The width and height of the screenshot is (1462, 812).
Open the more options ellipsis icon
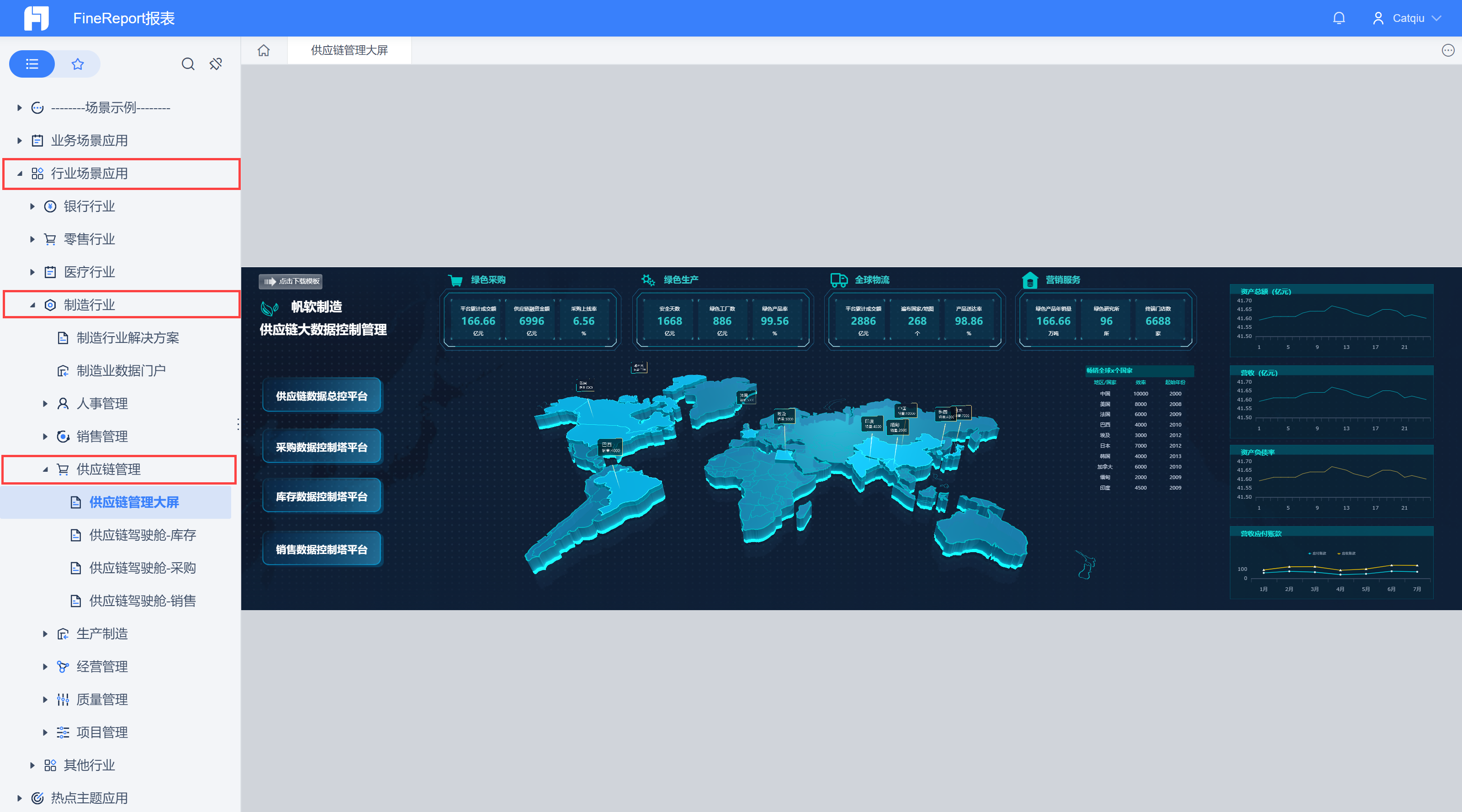[x=1448, y=51]
